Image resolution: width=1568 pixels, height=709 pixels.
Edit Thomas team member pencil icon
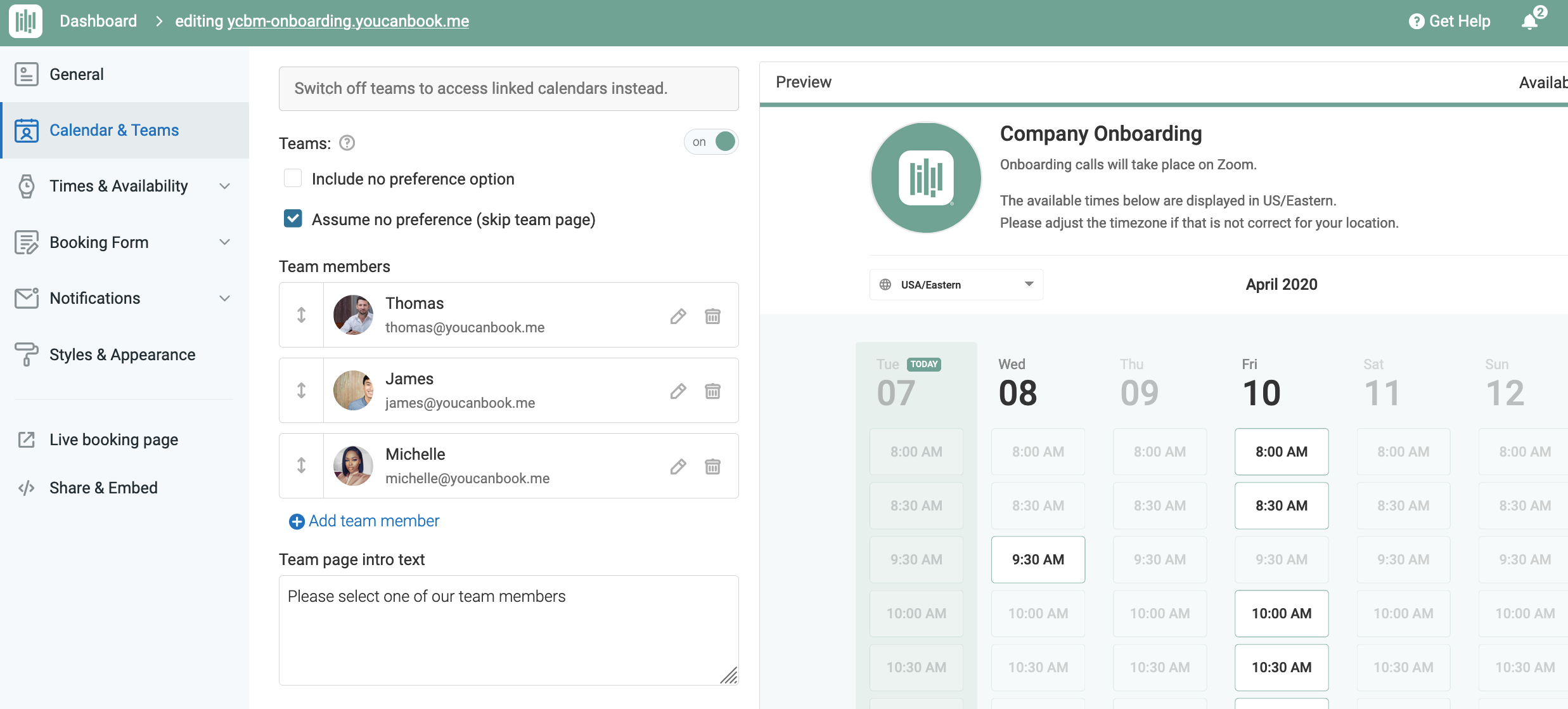pos(678,316)
